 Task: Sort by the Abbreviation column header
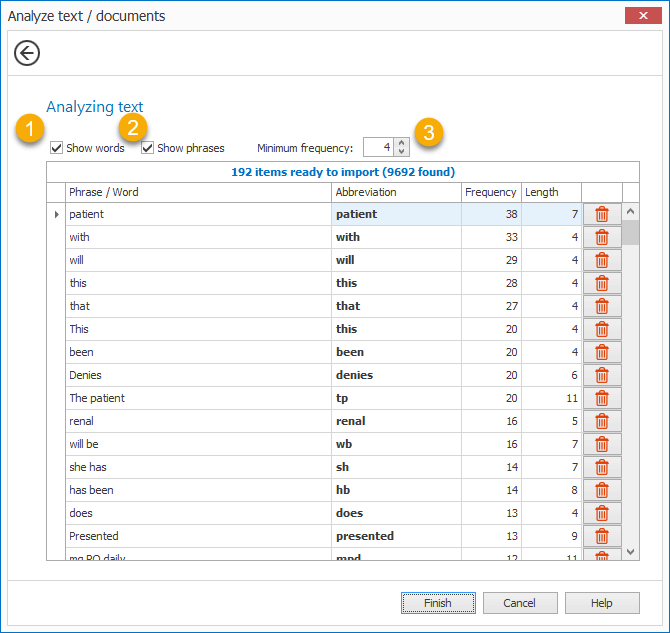pos(396,192)
